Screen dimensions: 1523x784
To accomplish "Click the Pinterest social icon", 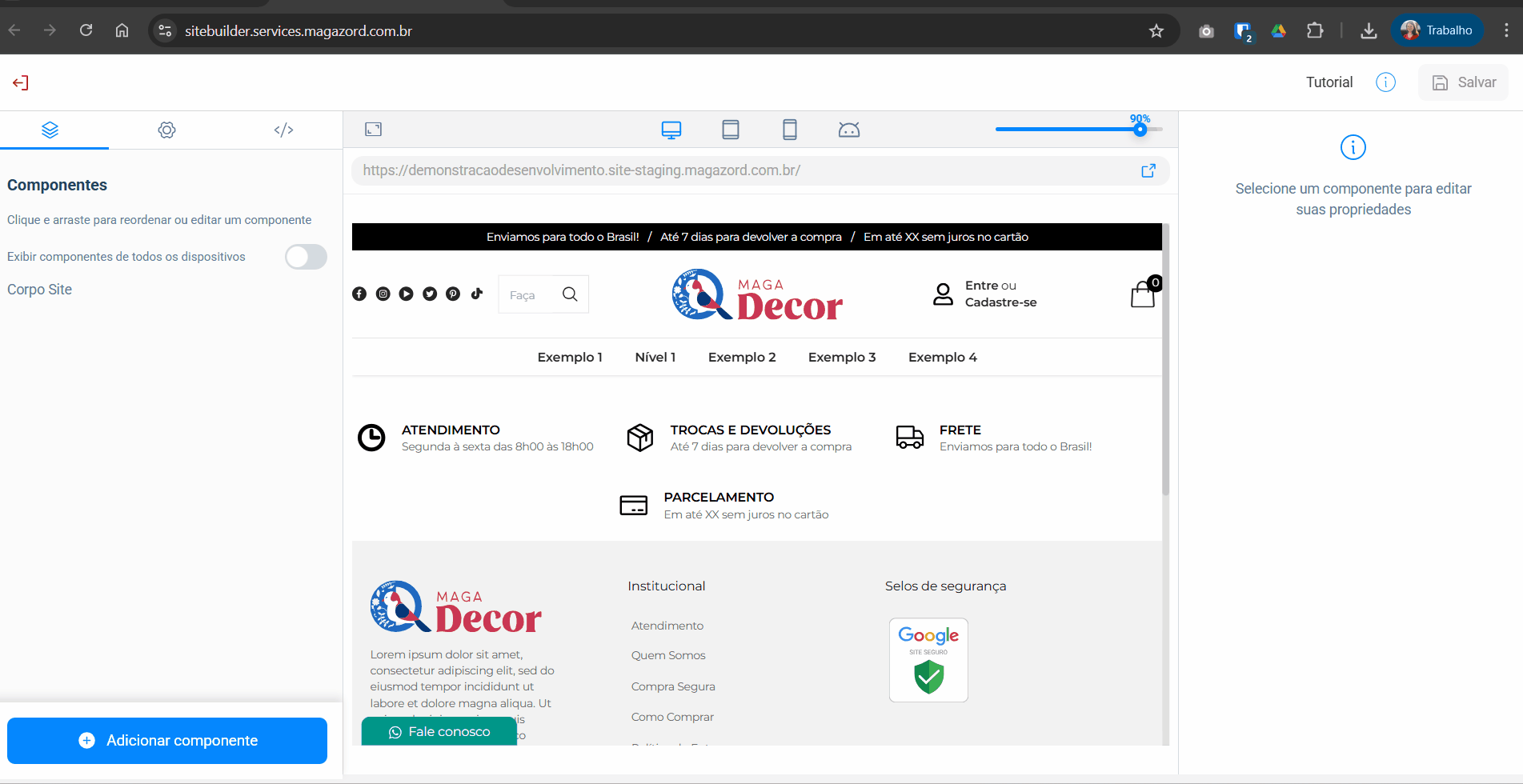I will point(453,294).
